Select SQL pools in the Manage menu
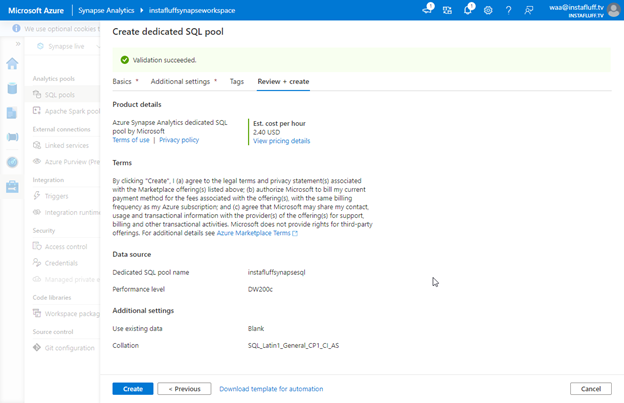The width and height of the screenshot is (624, 403). click(x=62, y=95)
